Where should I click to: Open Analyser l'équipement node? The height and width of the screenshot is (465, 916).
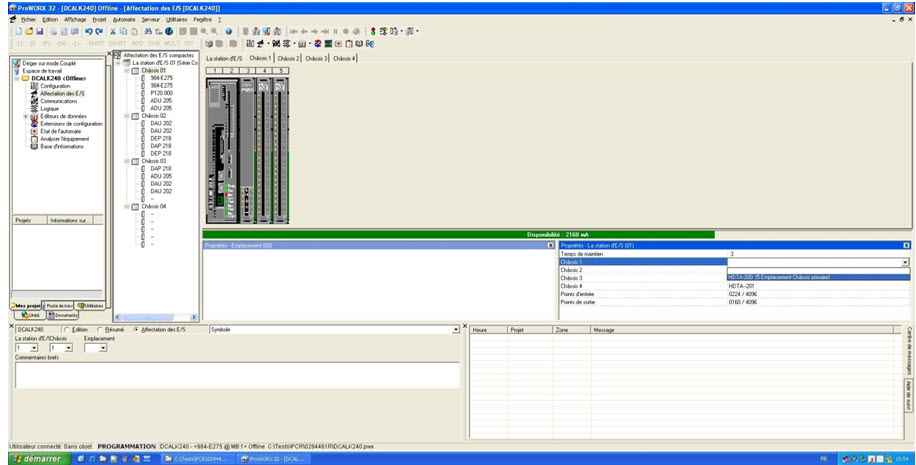[x=65, y=139]
